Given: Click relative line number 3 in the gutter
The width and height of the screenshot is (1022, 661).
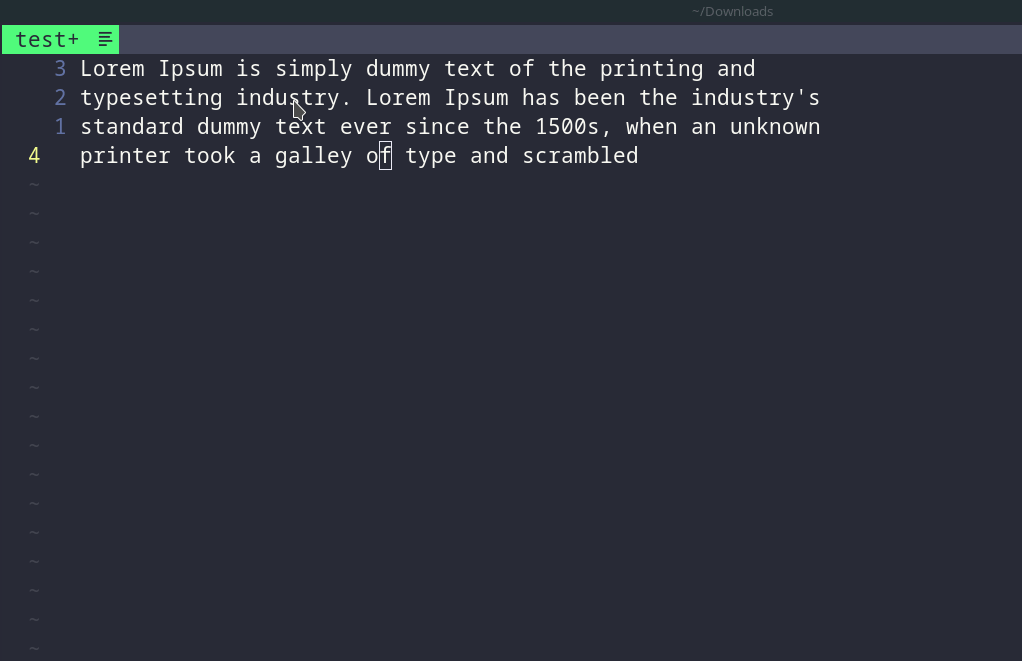Looking at the screenshot, I should (x=59, y=68).
